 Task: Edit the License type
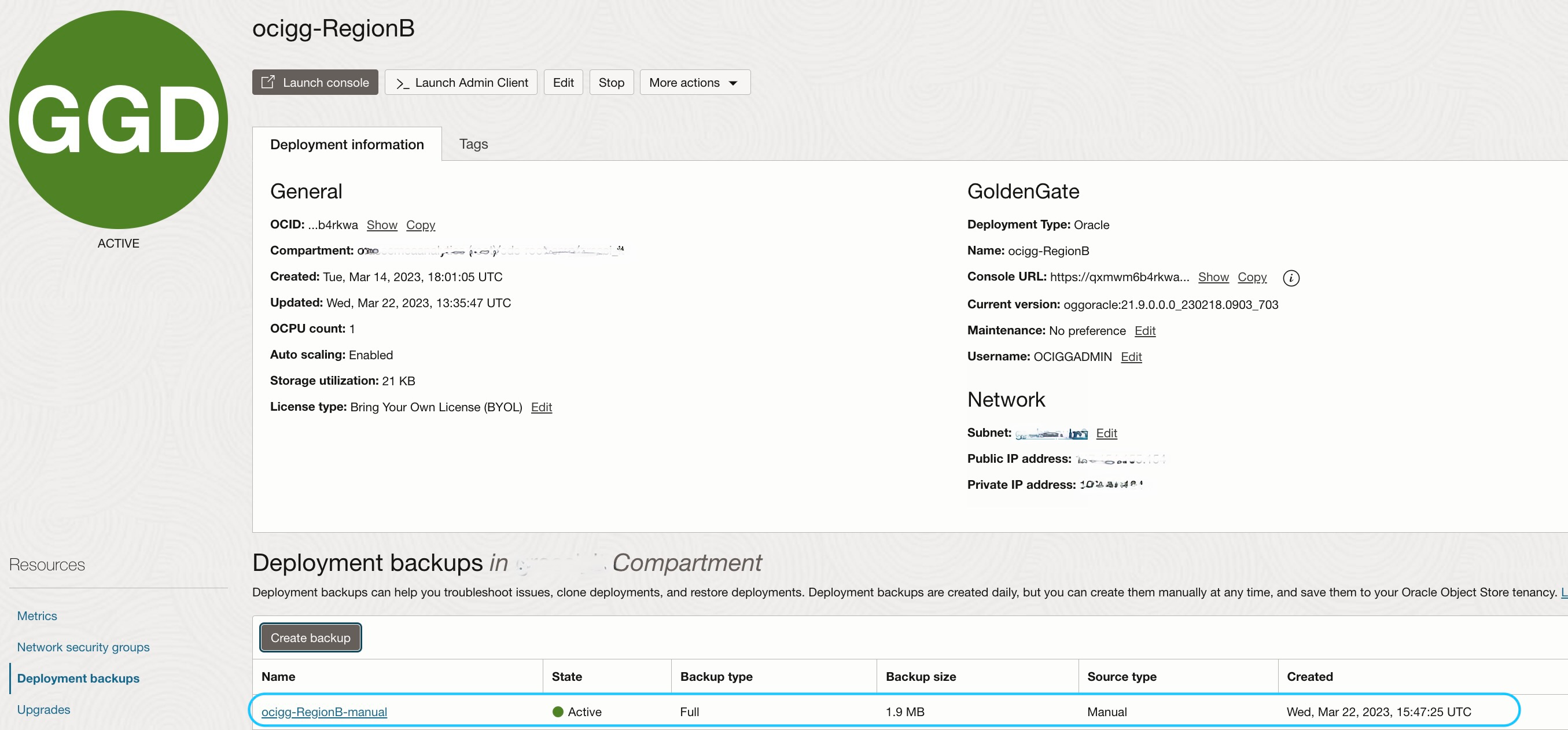[x=541, y=407]
